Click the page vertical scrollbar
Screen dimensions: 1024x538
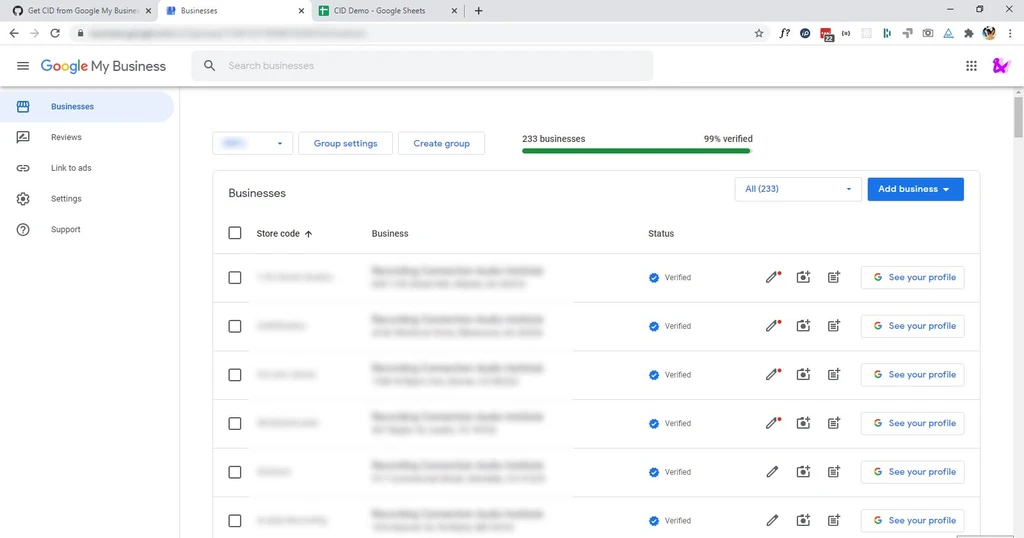(1018, 118)
